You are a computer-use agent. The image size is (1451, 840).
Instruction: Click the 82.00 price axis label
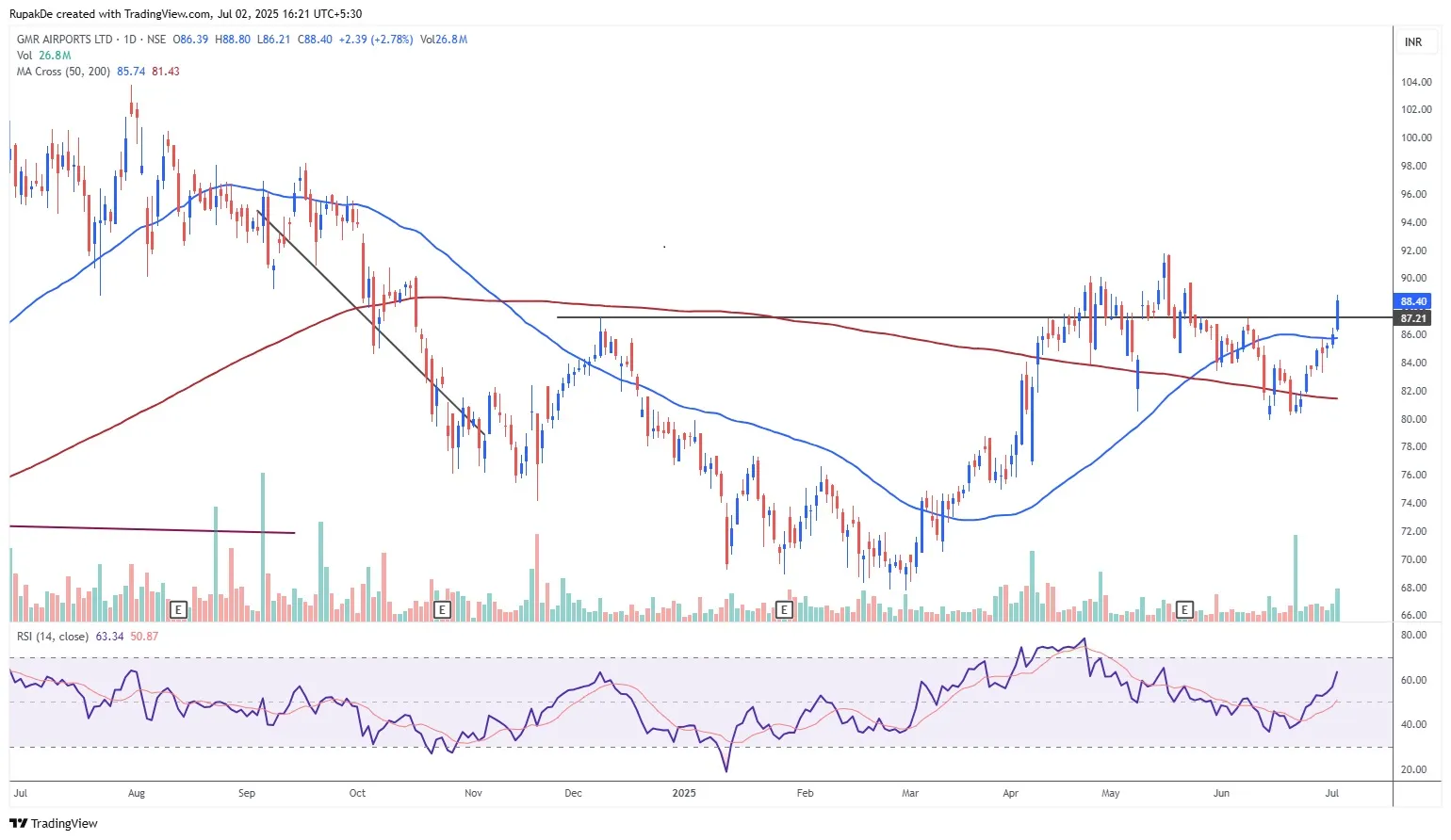(1413, 391)
